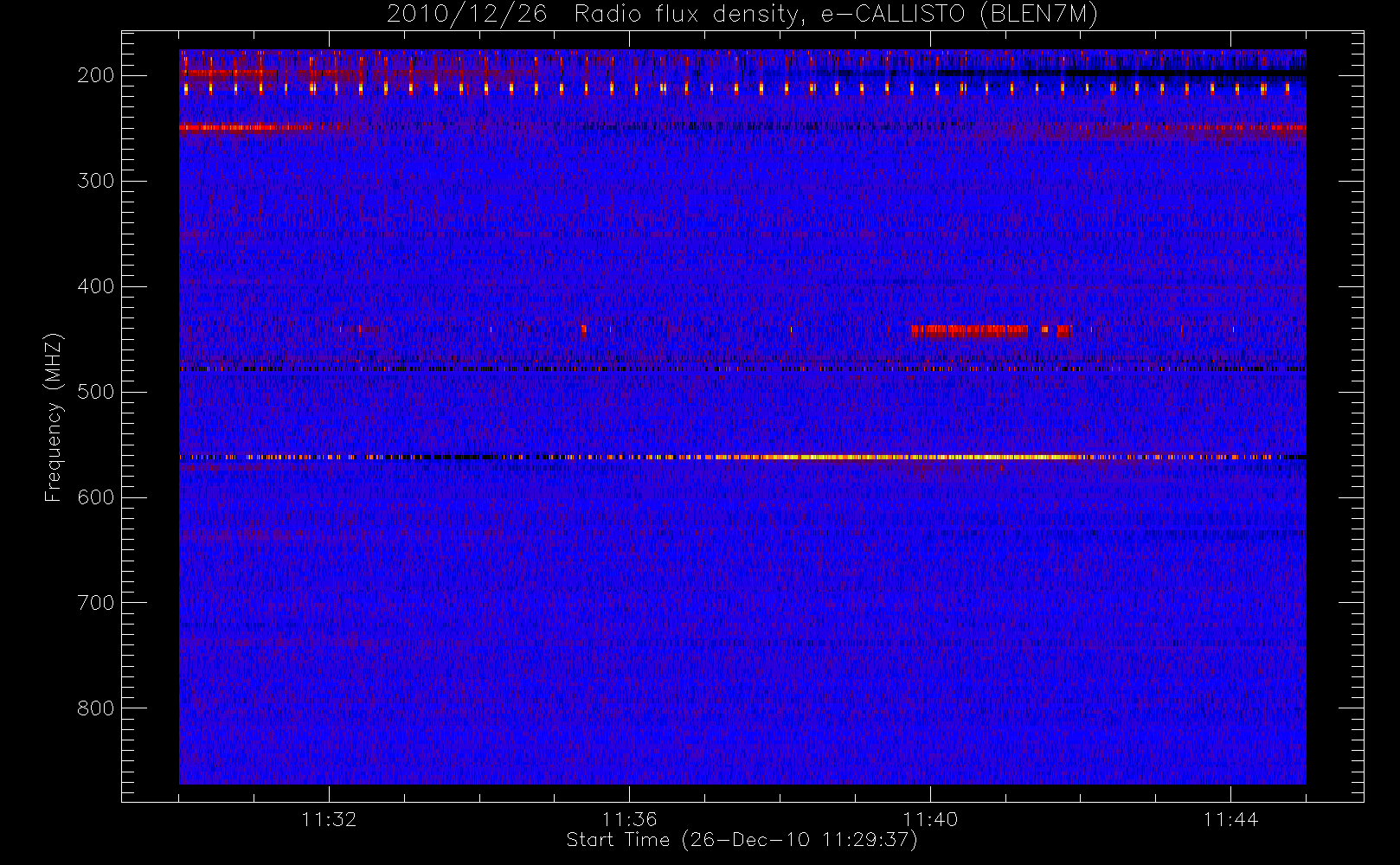Image resolution: width=1400 pixels, height=865 pixels.
Task: Select the 300 frequency tick label
Action: (x=96, y=181)
